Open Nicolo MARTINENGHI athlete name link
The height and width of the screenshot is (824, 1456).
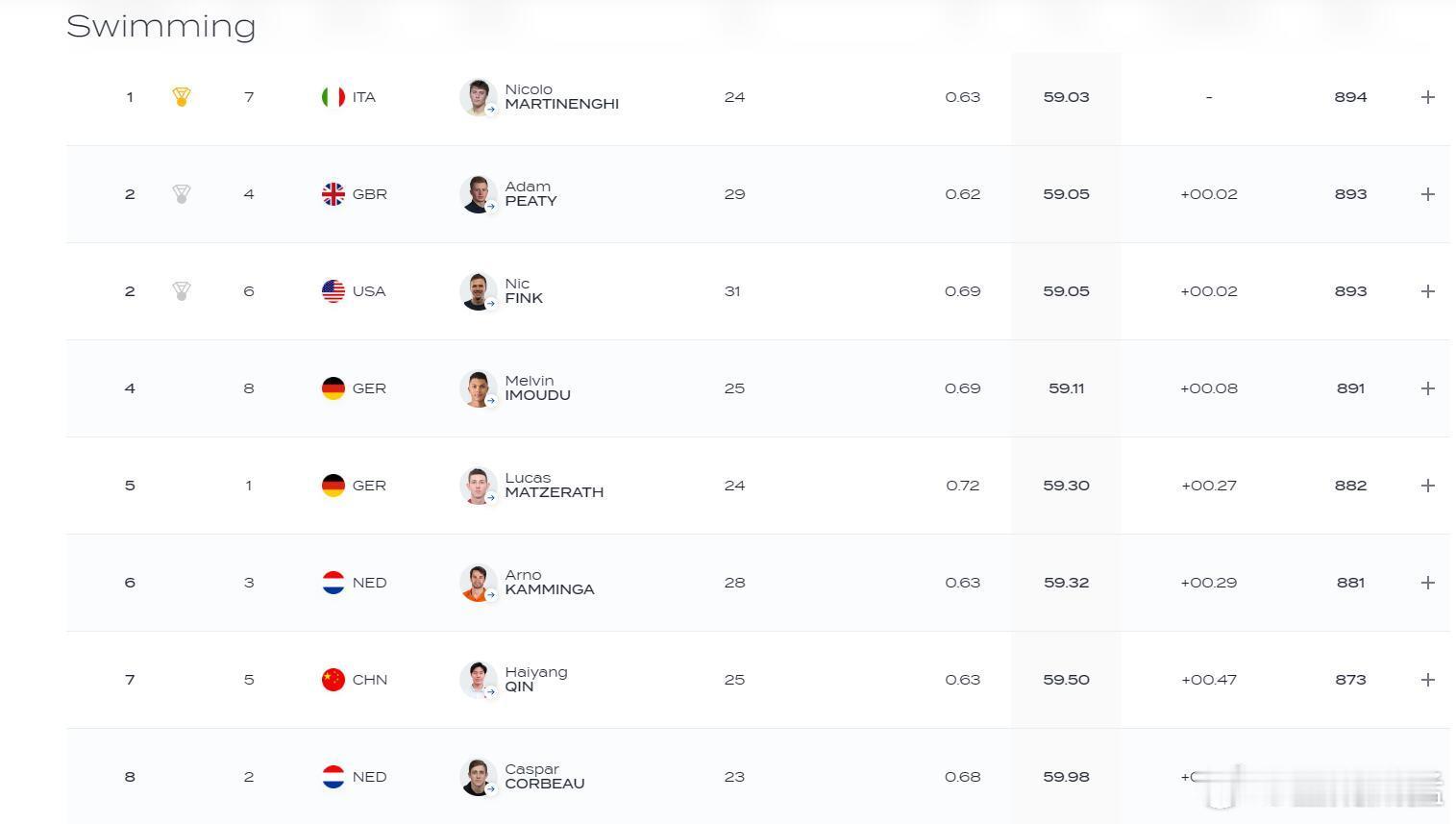coord(562,96)
